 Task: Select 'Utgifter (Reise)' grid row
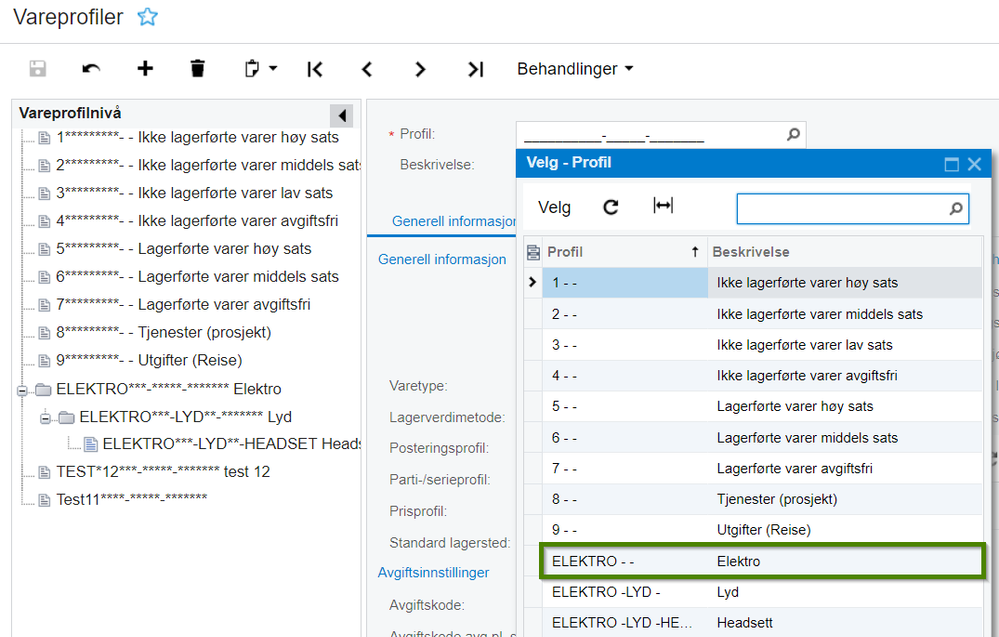(752, 530)
